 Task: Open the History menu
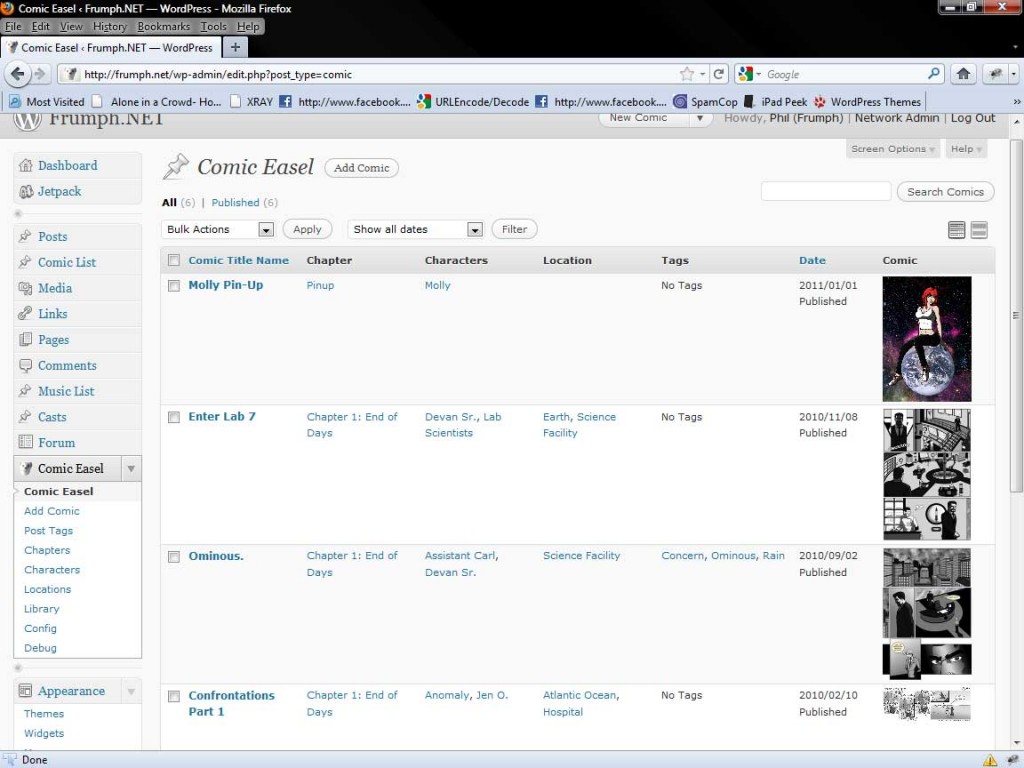point(109,27)
